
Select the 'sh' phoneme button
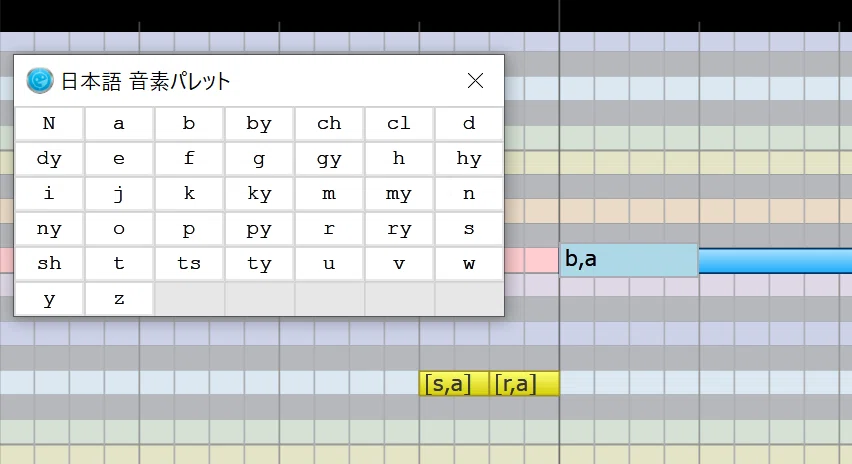[x=49, y=264]
